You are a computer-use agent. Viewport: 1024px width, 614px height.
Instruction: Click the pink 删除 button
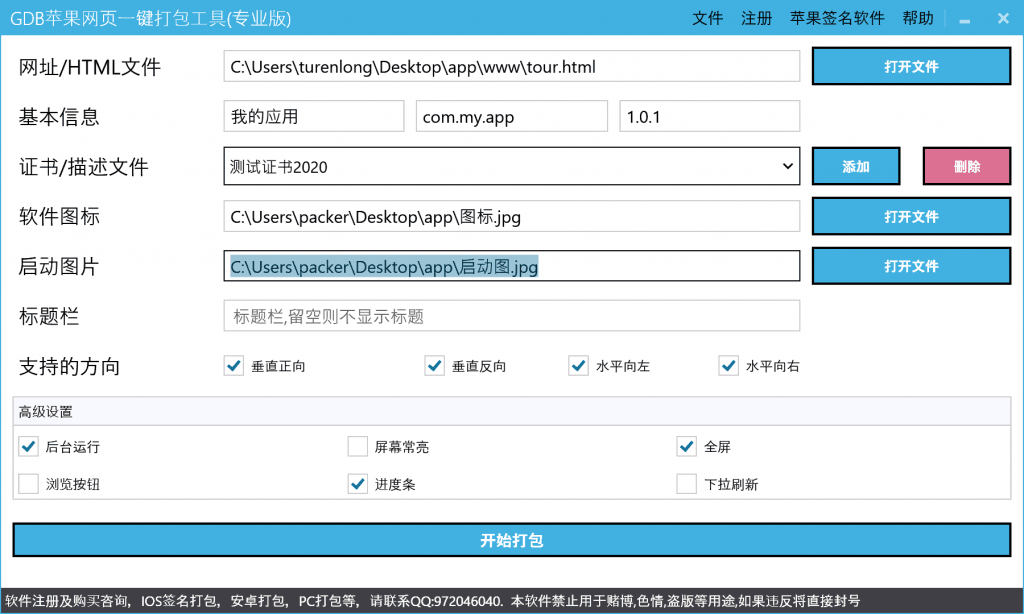pos(966,167)
